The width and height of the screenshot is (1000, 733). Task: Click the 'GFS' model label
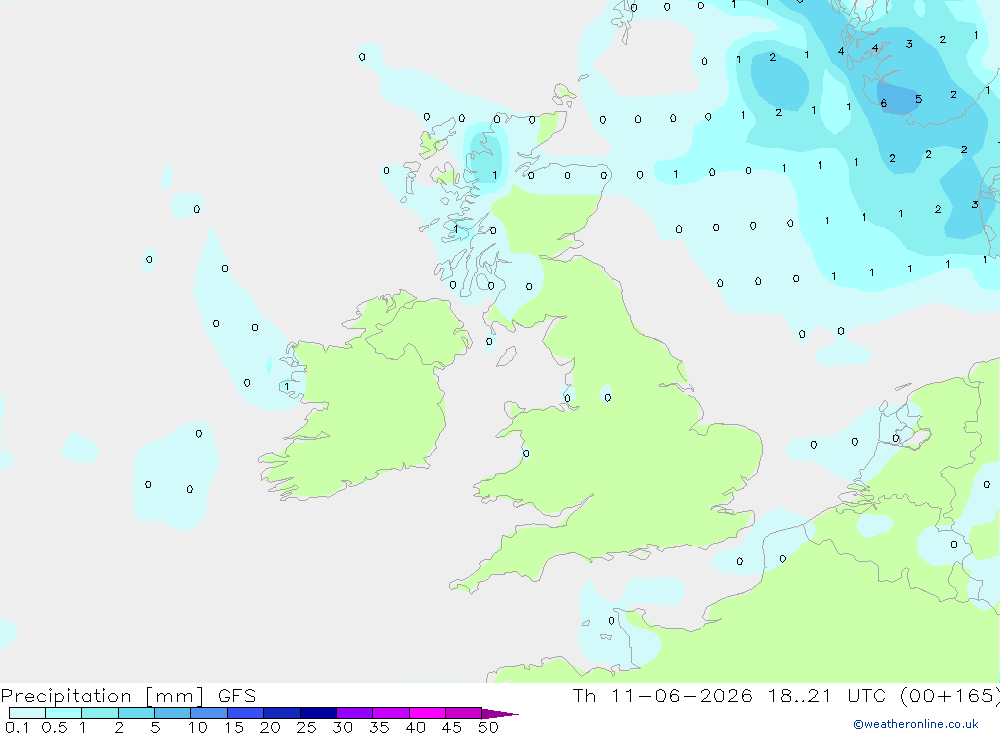click(x=237, y=696)
